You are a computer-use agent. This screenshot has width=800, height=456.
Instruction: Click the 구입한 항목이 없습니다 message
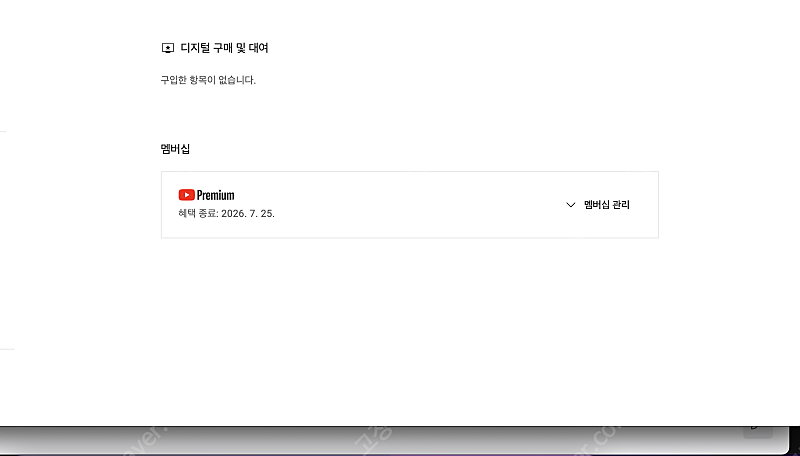[x=208, y=80]
